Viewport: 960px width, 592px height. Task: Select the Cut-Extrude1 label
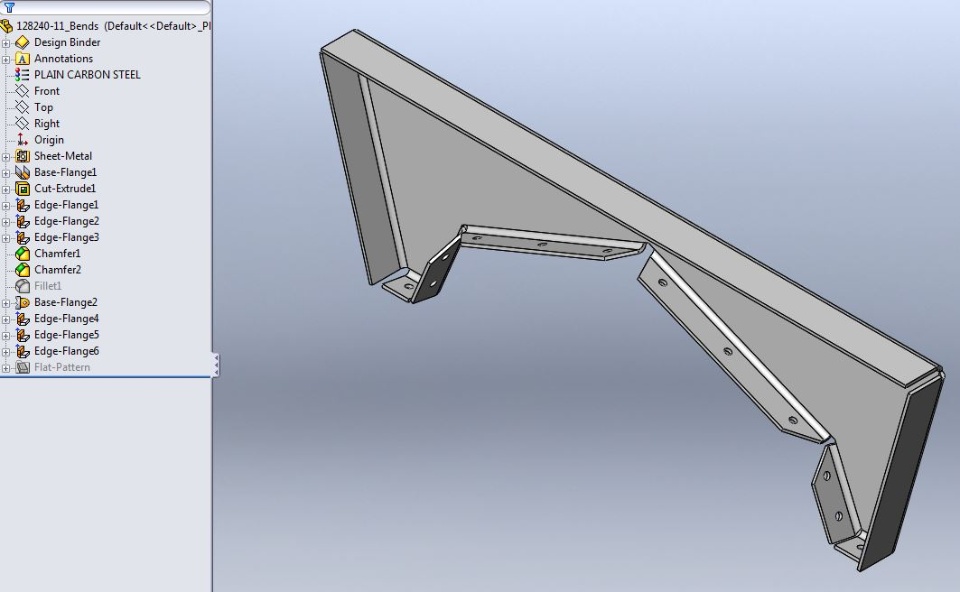pyautogui.click(x=65, y=189)
